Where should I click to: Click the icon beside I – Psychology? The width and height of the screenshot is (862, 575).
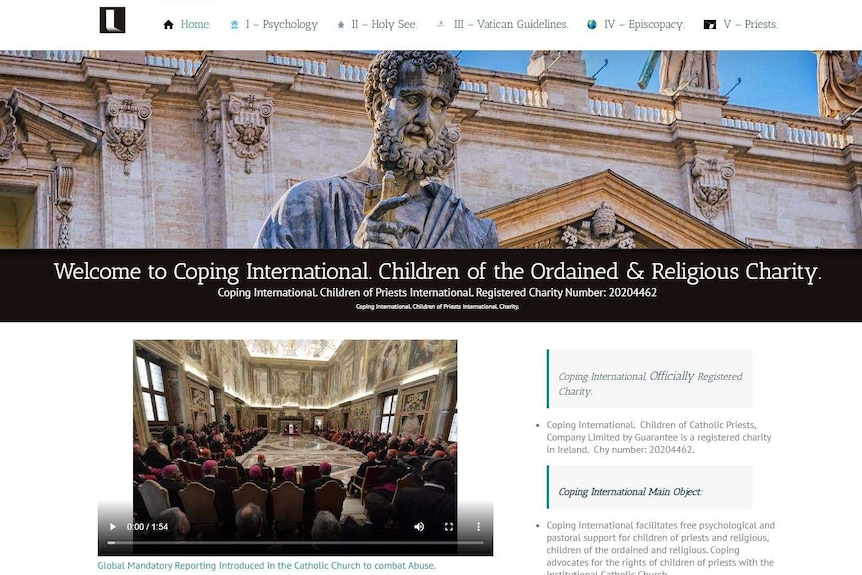point(234,24)
